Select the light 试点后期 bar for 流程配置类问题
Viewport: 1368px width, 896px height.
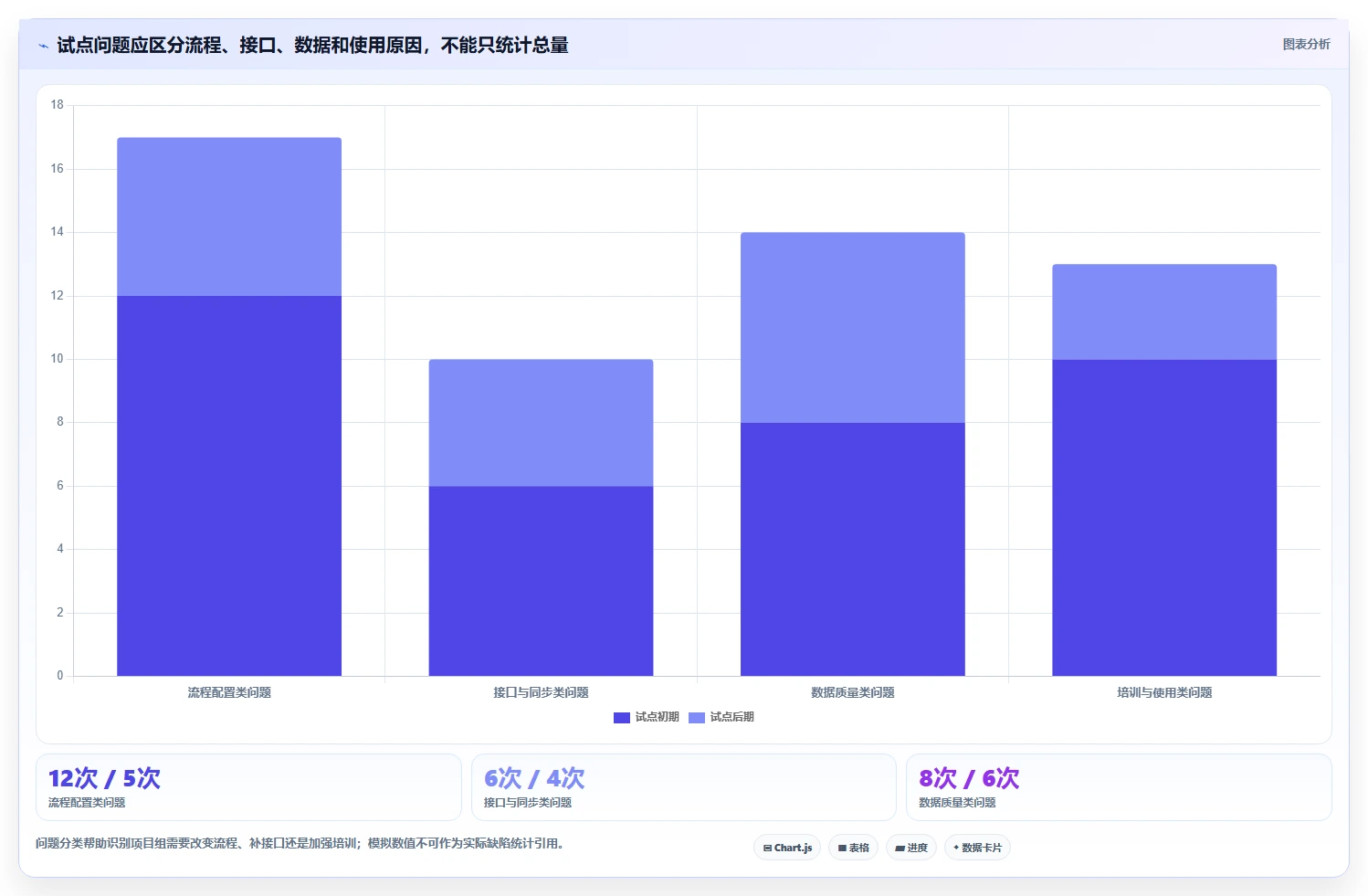[x=229, y=216]
